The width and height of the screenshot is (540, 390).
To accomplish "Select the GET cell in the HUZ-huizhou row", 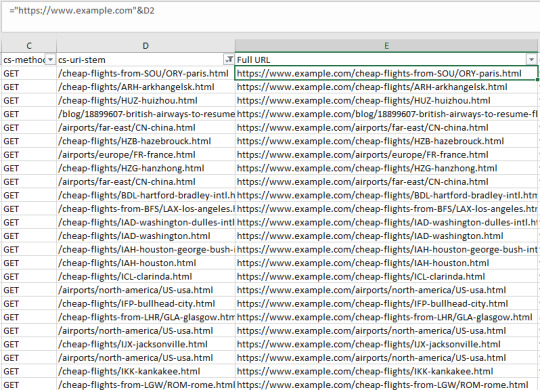I will pos(29,101).
